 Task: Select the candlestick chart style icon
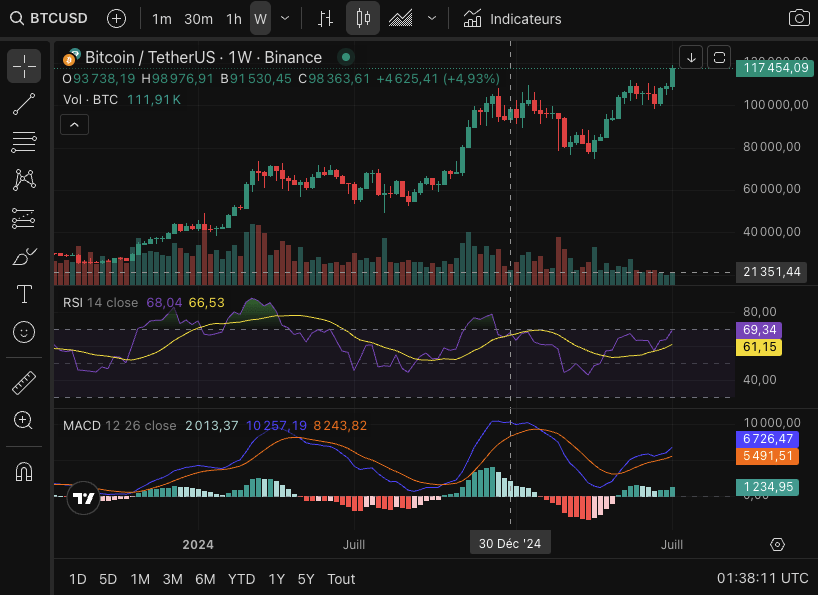click(x=363, y=18)
